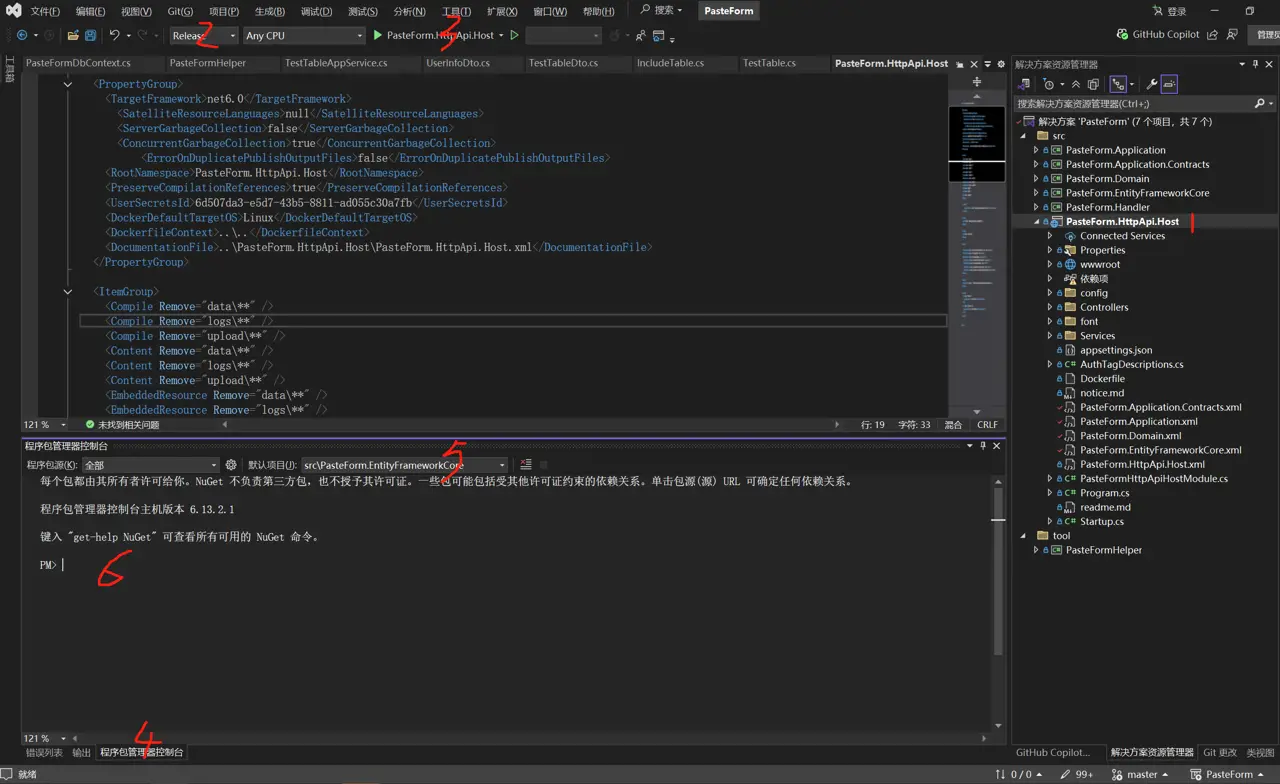Image resolution: width=1280 pixels, height=784 pixels.
Task: Open the package source dropdown showing 全部
Action: 150,465
